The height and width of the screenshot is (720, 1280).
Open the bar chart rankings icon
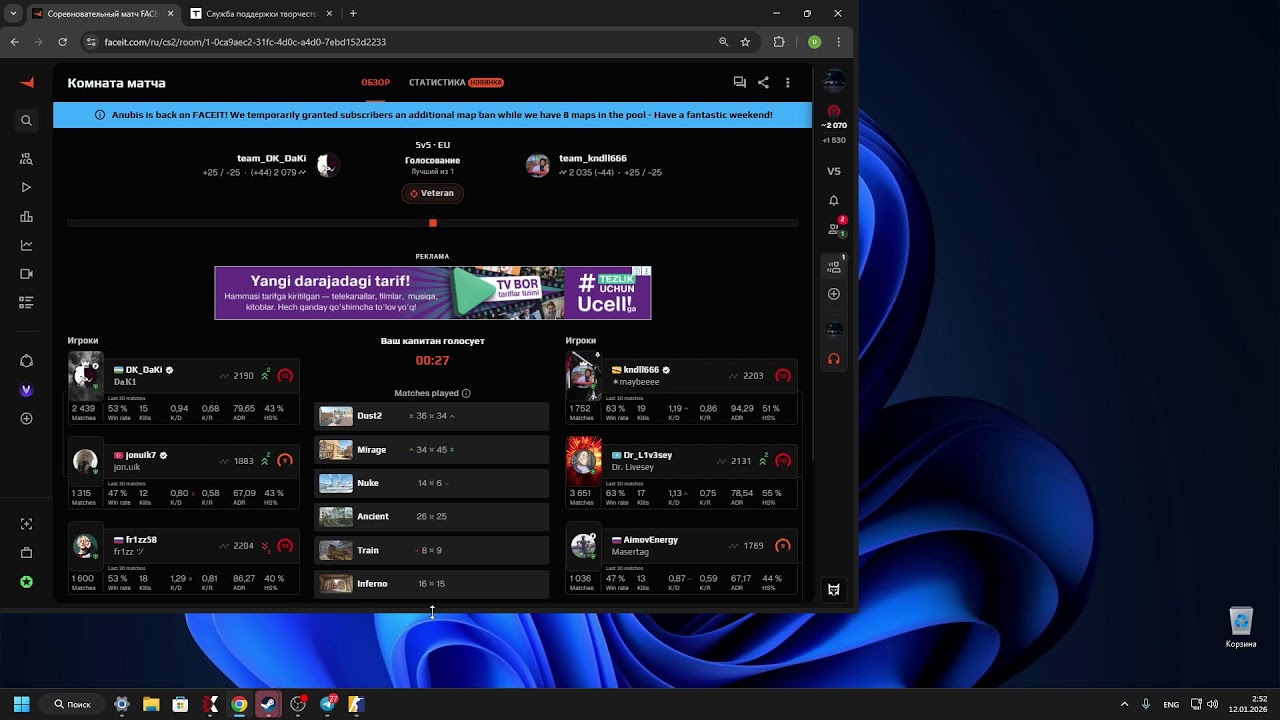click(x=27, y=217)
